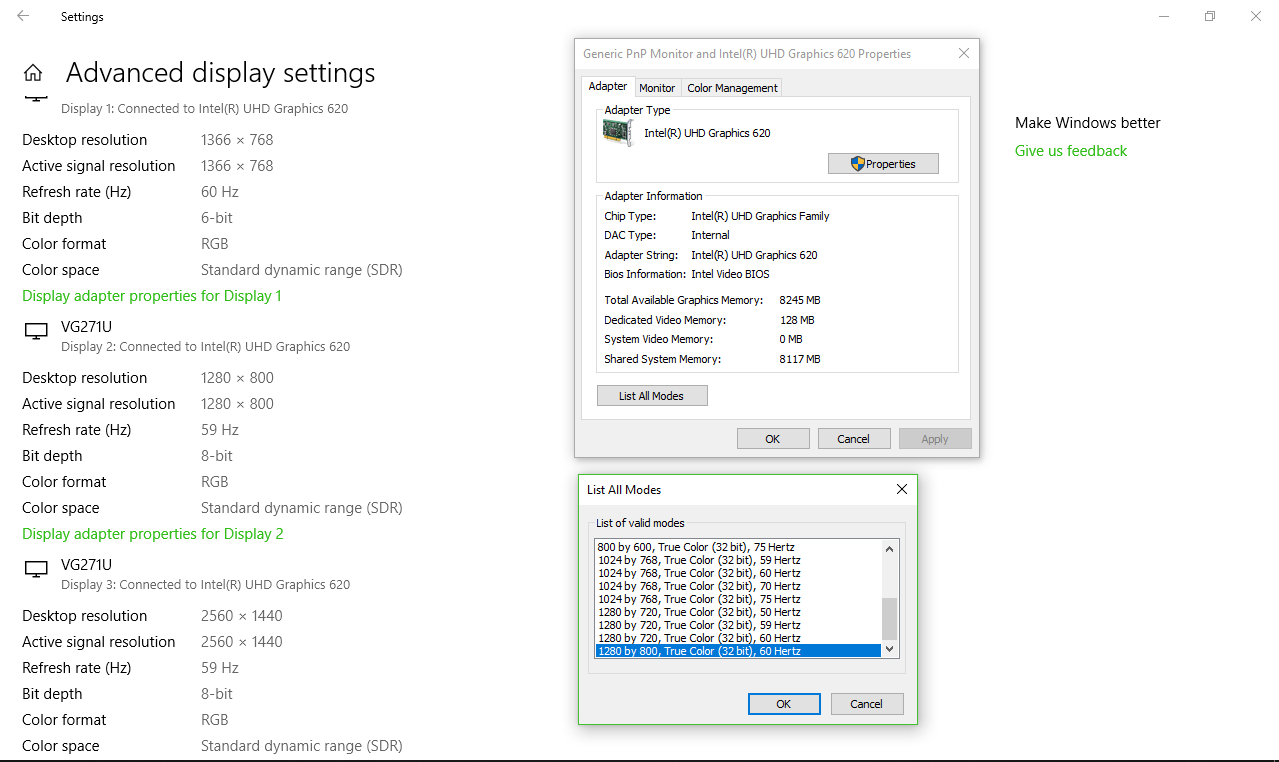The height and width of the screenshot is (762, 1279).
Task: Click monitor icon beside Display 2 VG271U
Action: tap(36, 331)
